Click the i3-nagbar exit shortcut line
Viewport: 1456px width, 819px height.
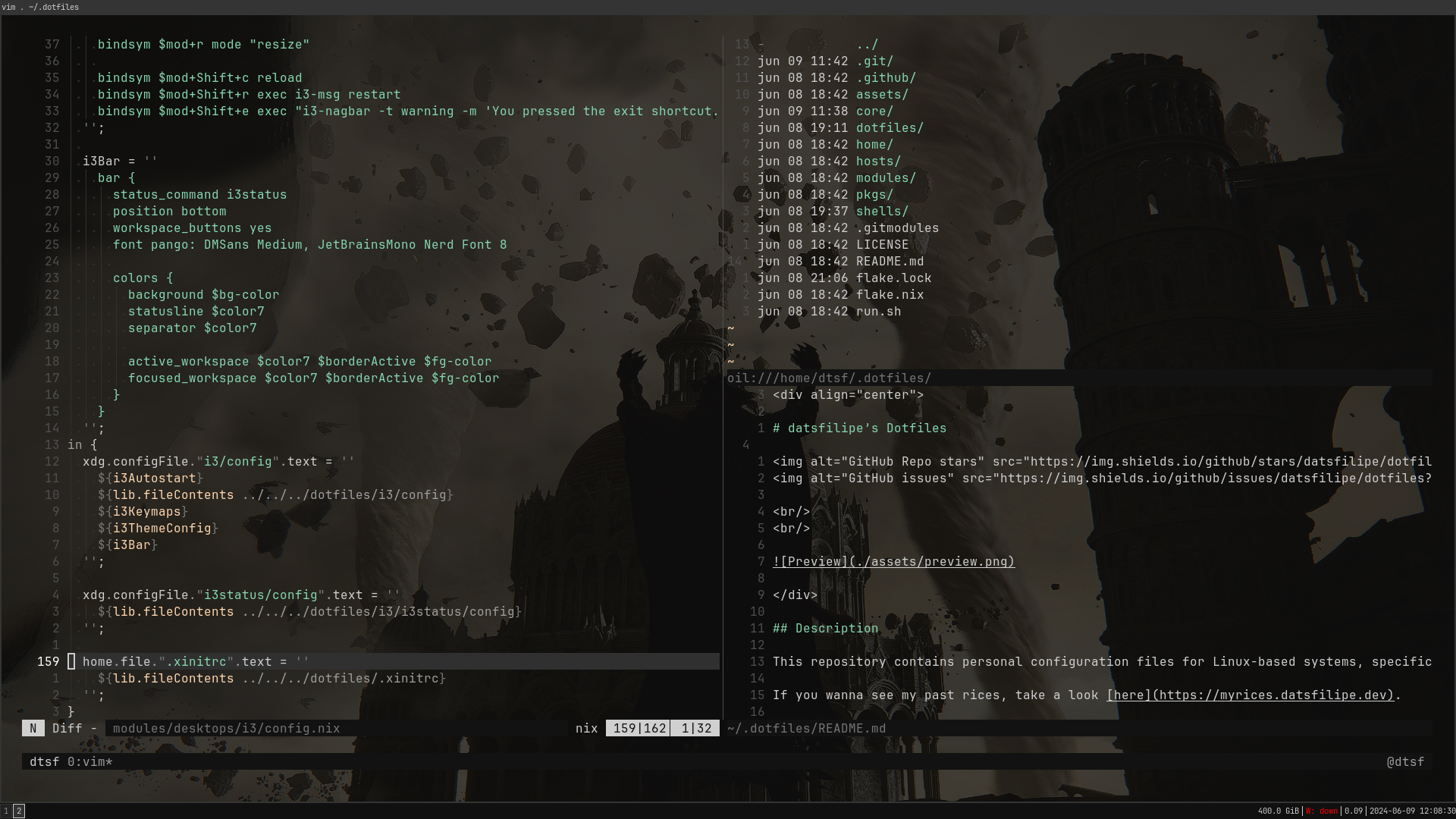pyautogui.click(x=408, y=111)
